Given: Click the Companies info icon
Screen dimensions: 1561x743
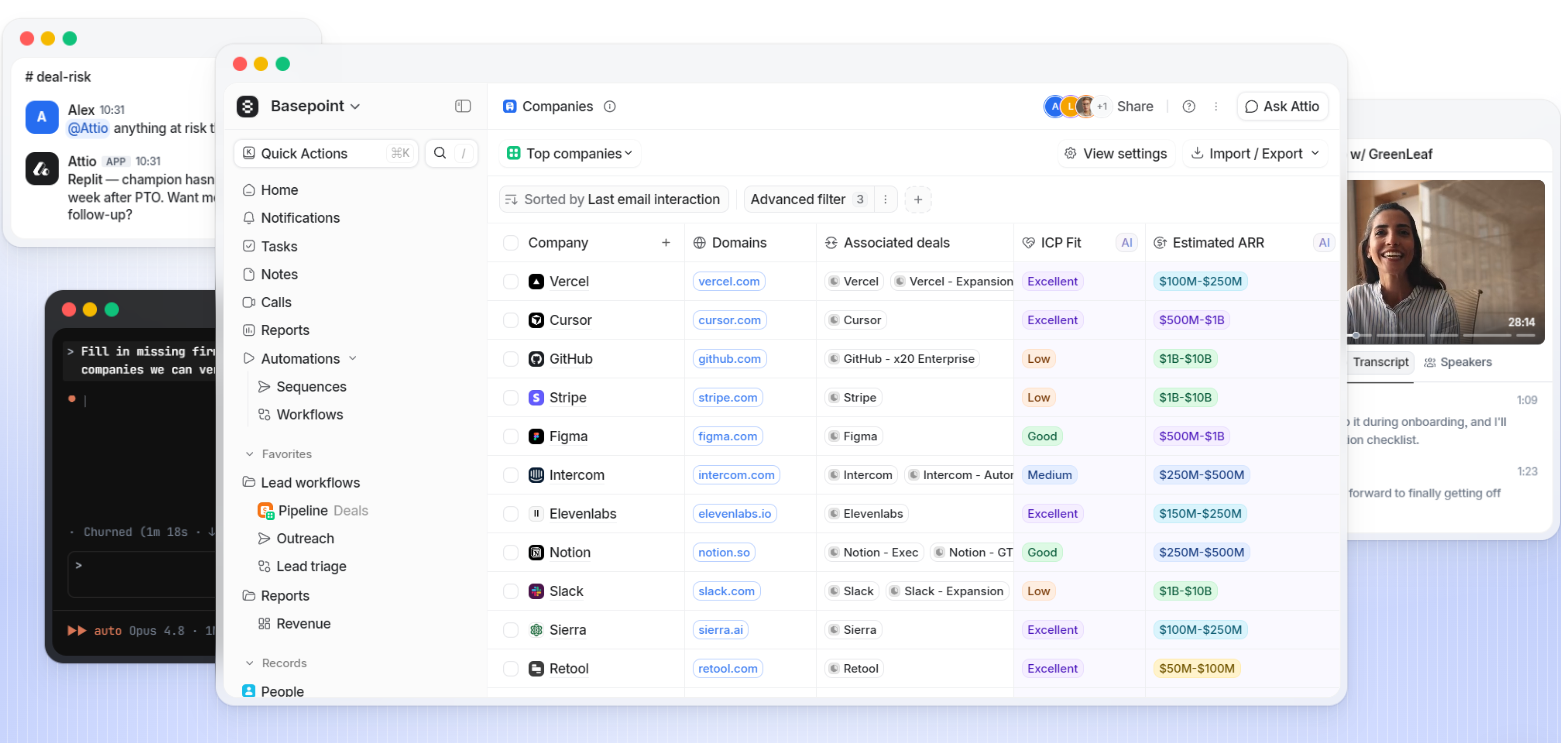Looking at the screenshot, I should coord(610,106).
